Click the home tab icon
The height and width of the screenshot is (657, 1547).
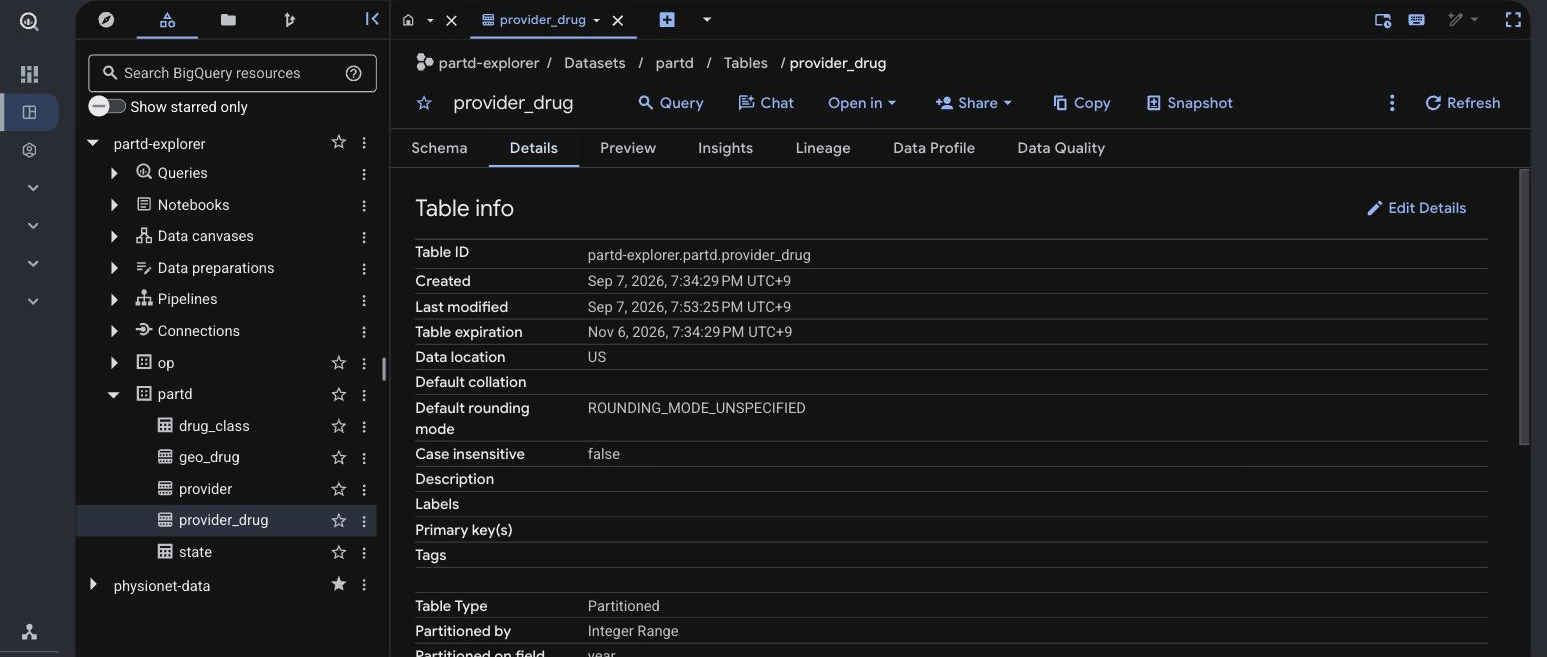click(408, 20)
